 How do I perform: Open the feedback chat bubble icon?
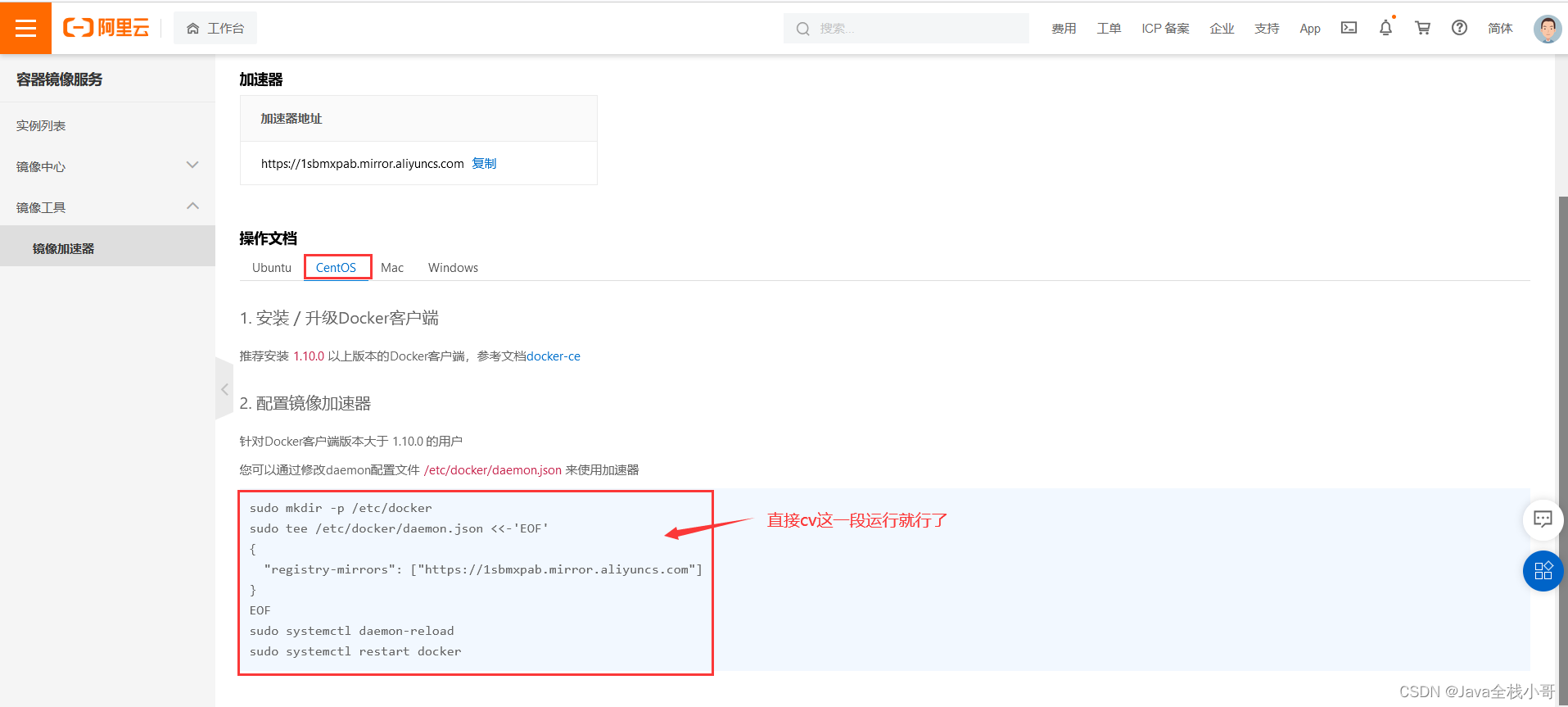[1543, 519]
